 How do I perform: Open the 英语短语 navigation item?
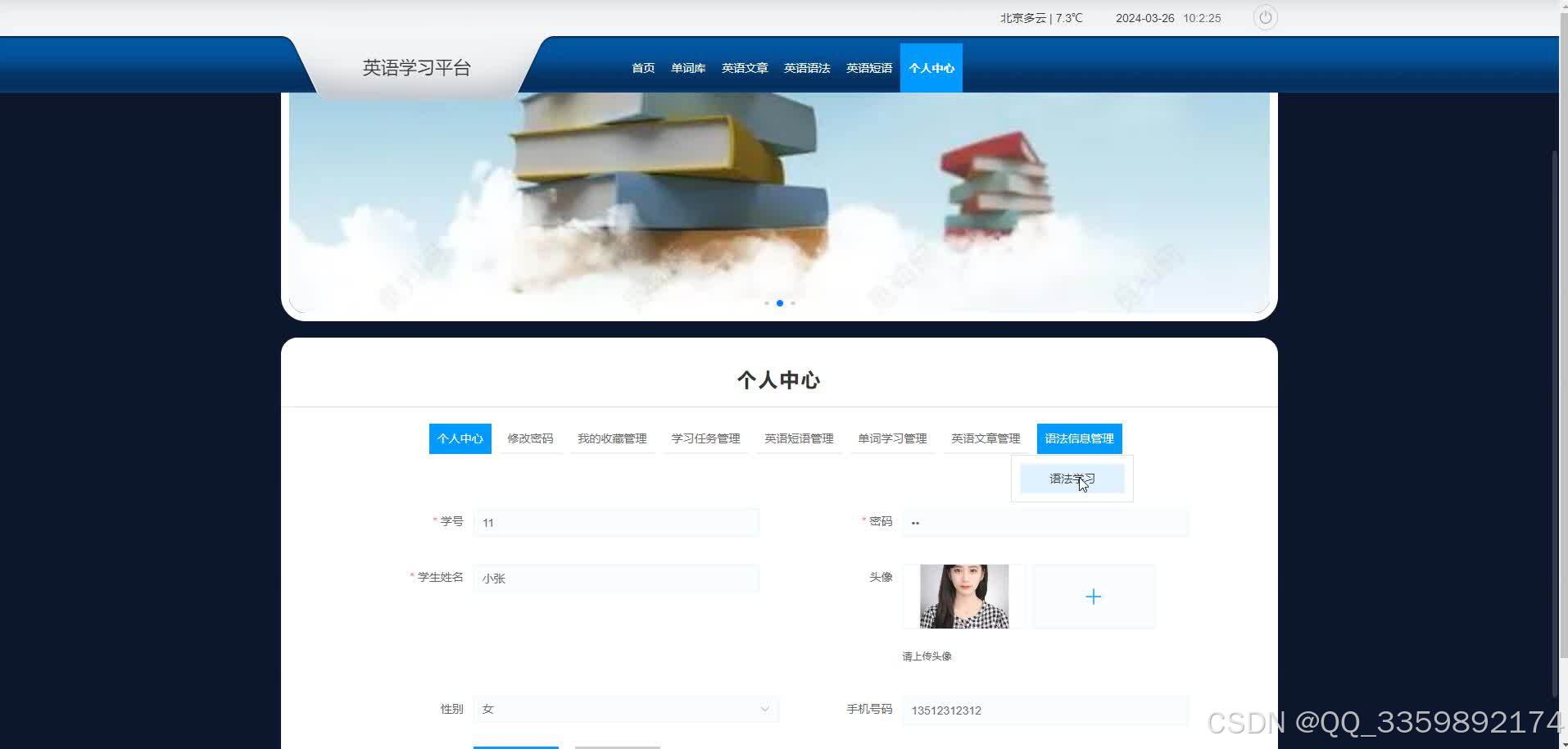[868, 67]
